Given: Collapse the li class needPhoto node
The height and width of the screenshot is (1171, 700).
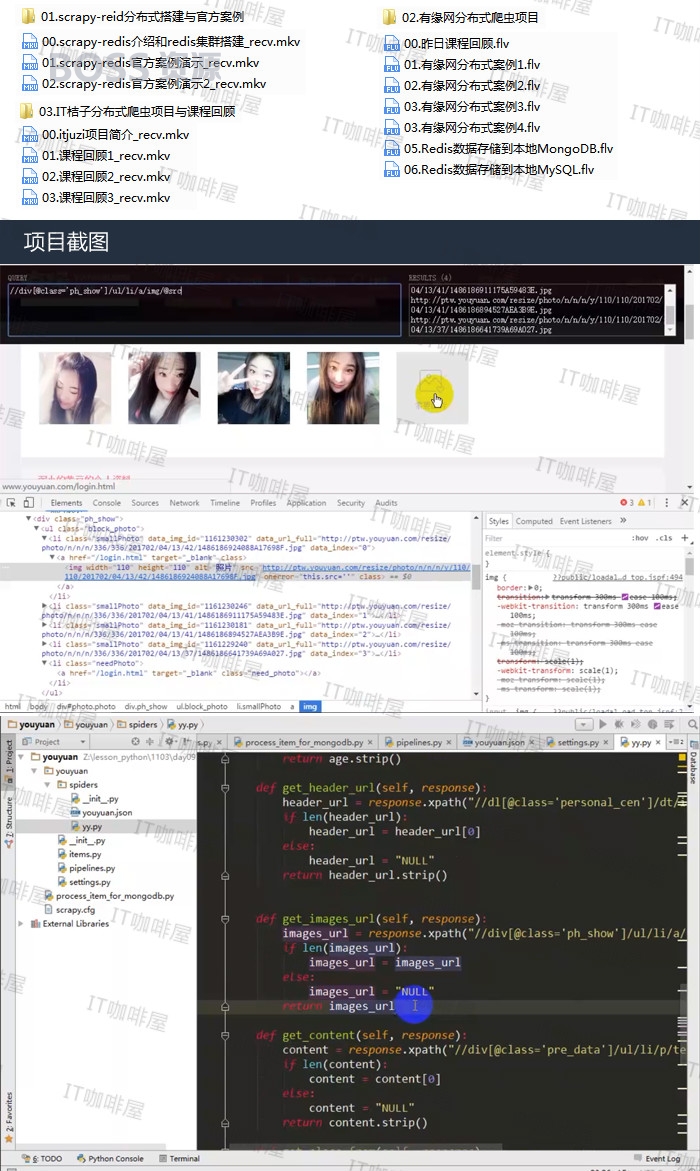Looking at the screenshot, I should (x=44, y=663).
